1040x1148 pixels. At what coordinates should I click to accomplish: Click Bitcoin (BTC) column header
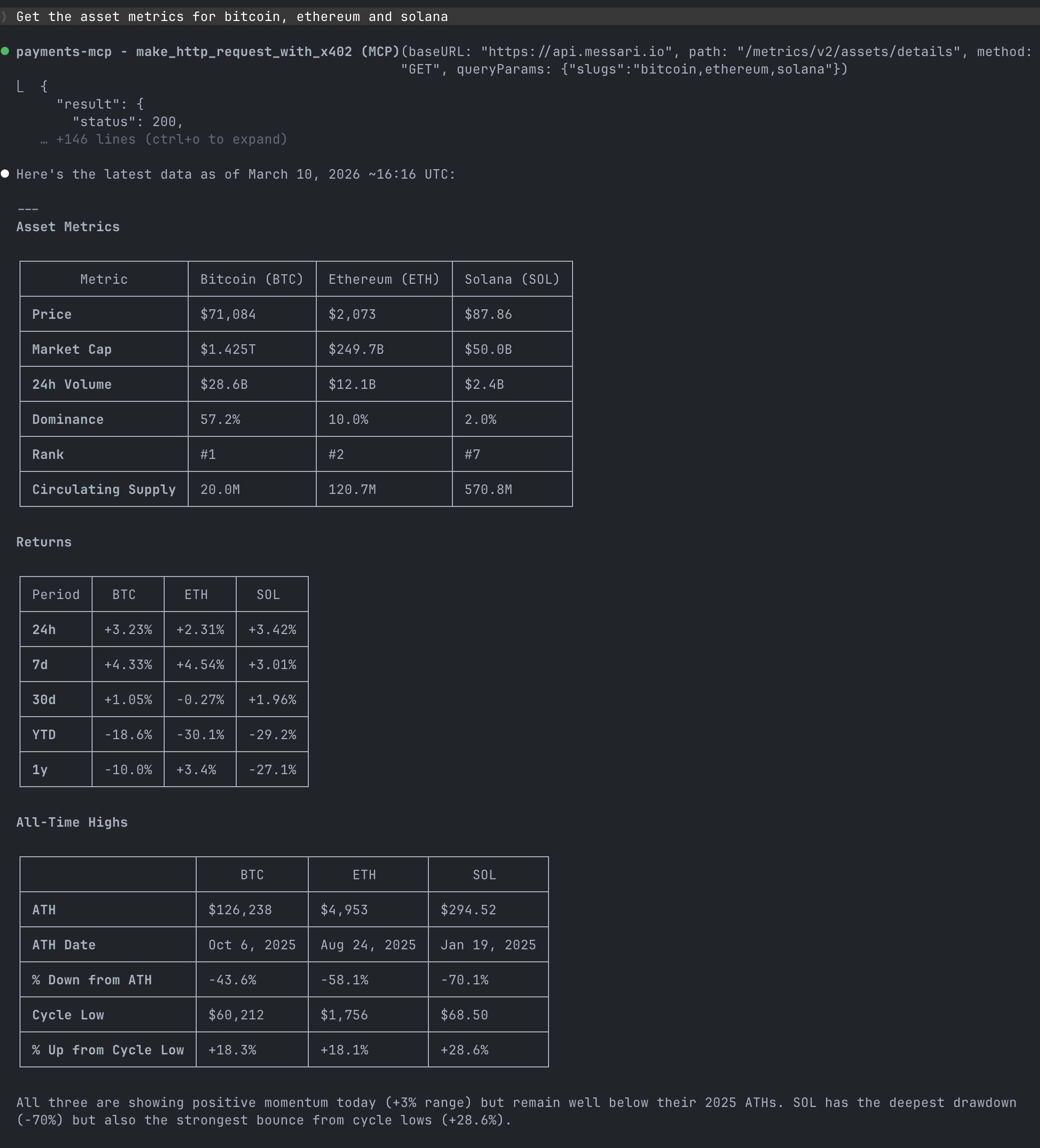click(252, 279)
